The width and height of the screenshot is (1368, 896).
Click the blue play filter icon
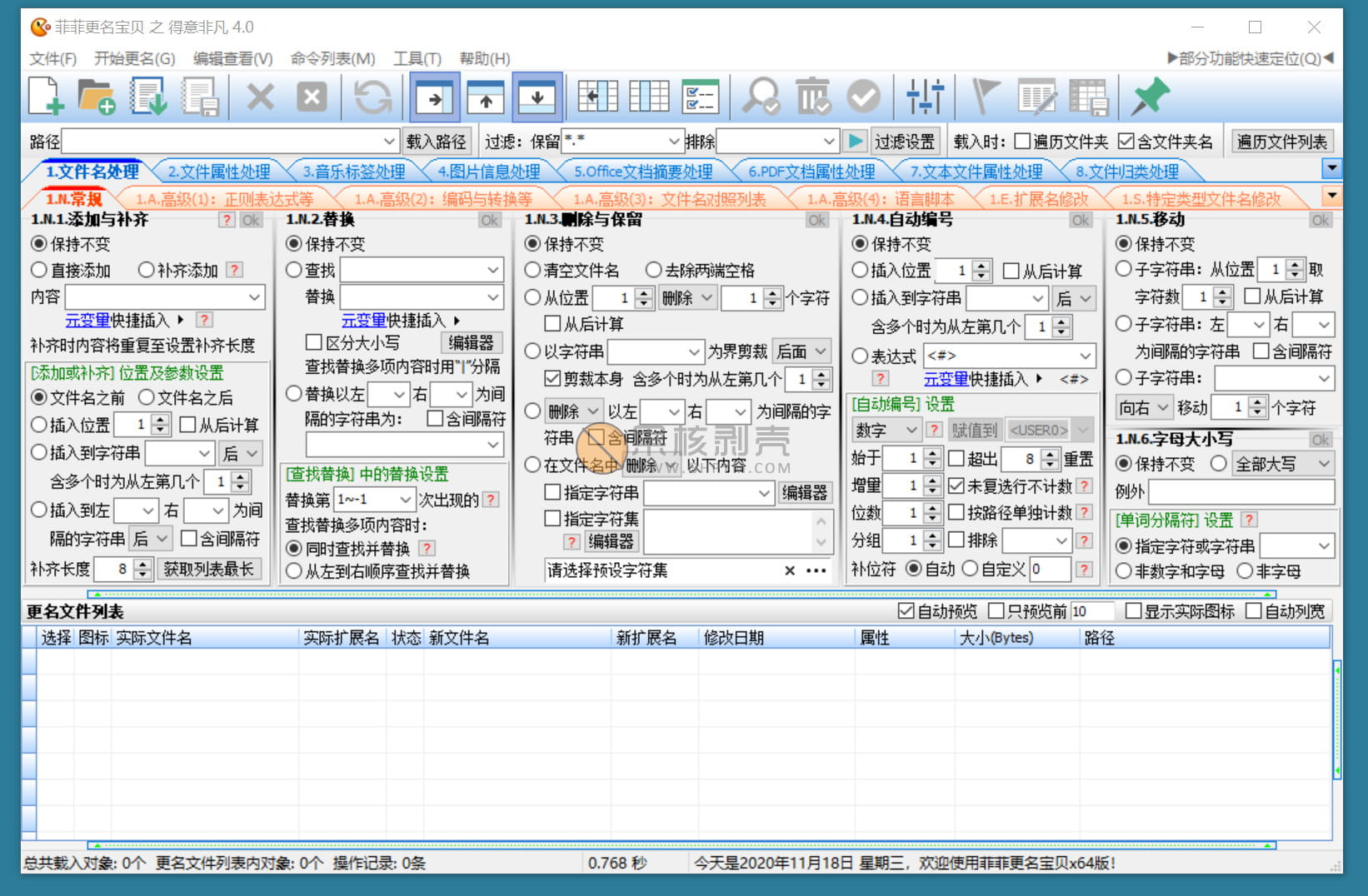pyautogui.click(x=855, y=142)
